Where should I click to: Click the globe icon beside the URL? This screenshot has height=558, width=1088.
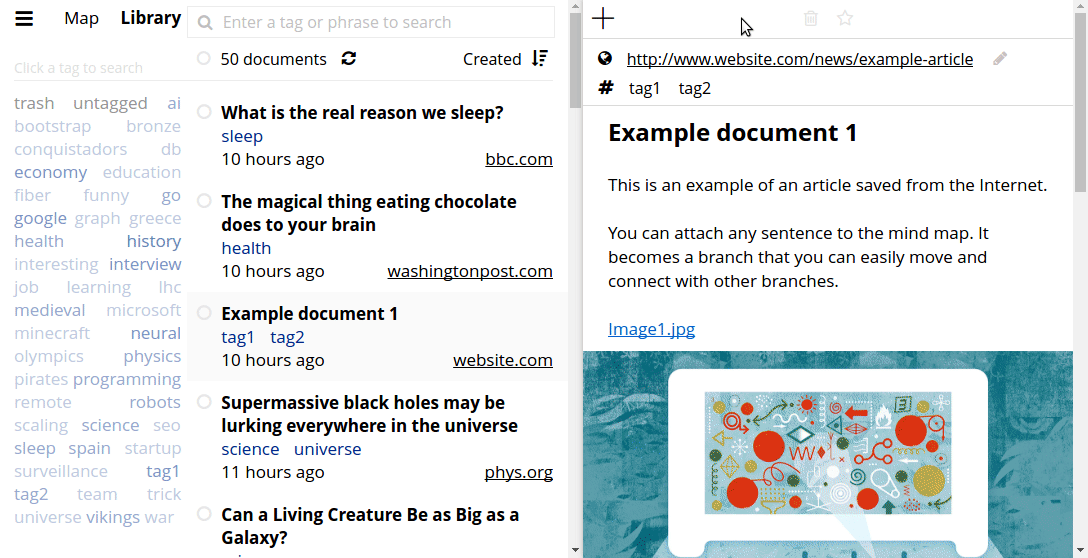605,59
